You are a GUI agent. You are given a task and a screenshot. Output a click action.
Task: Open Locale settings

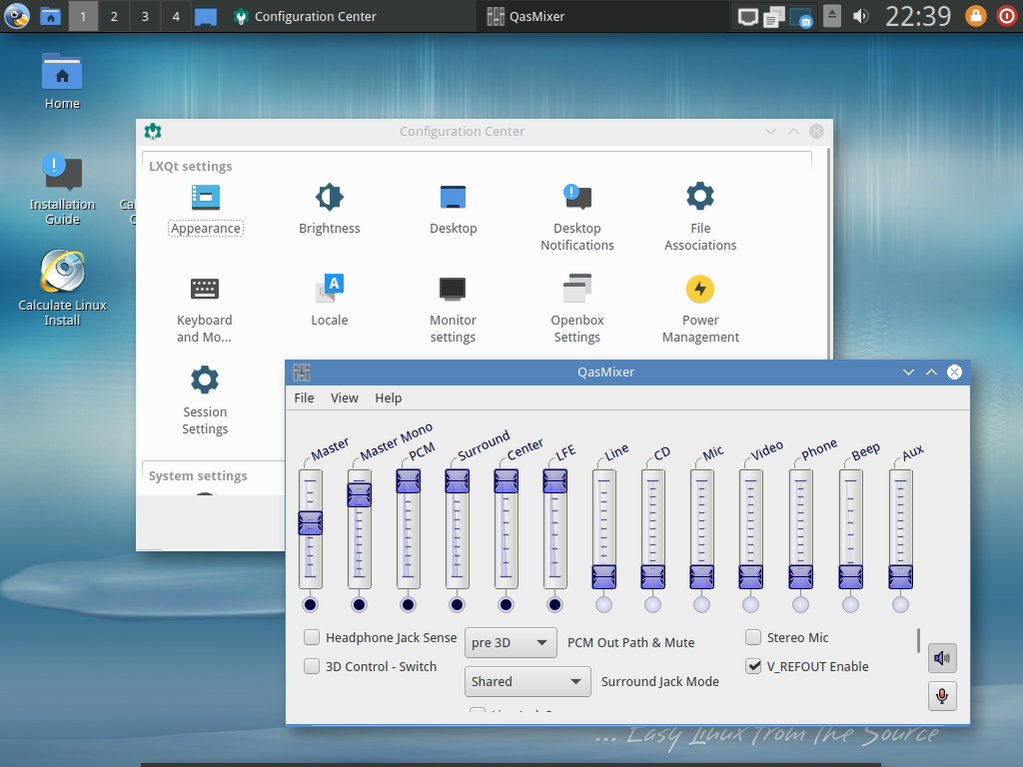point(329,301)
